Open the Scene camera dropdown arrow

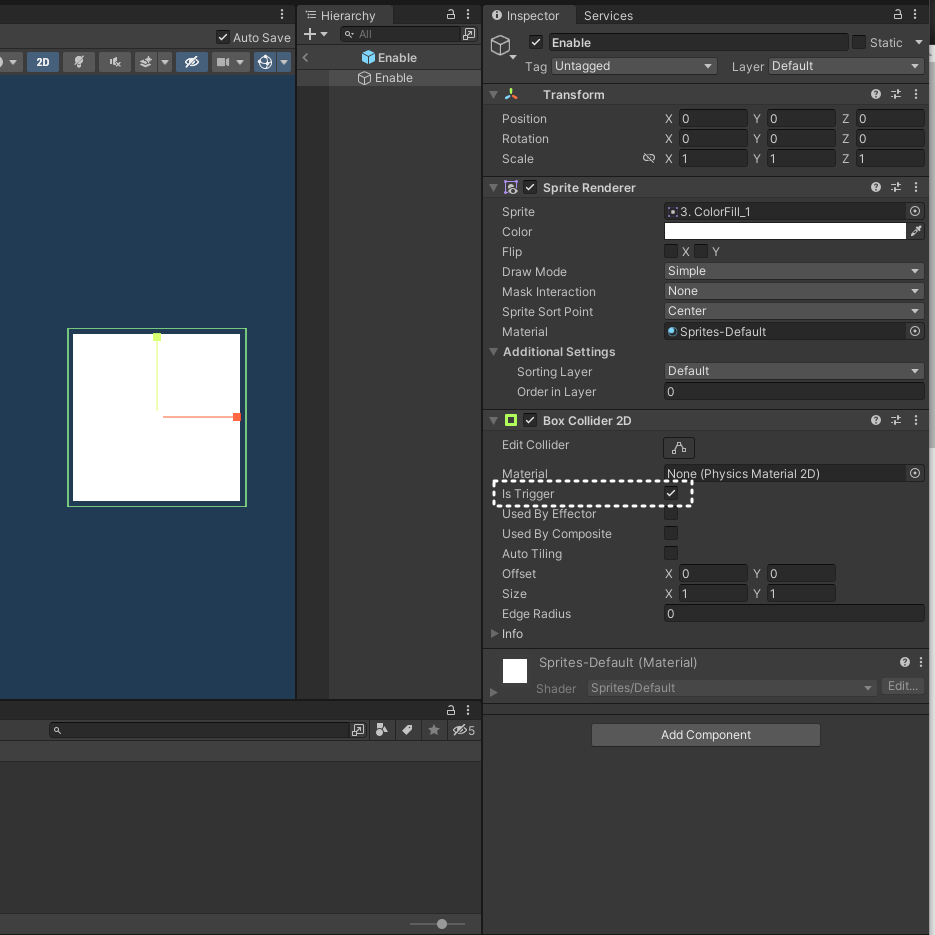[x=240, y=62]
